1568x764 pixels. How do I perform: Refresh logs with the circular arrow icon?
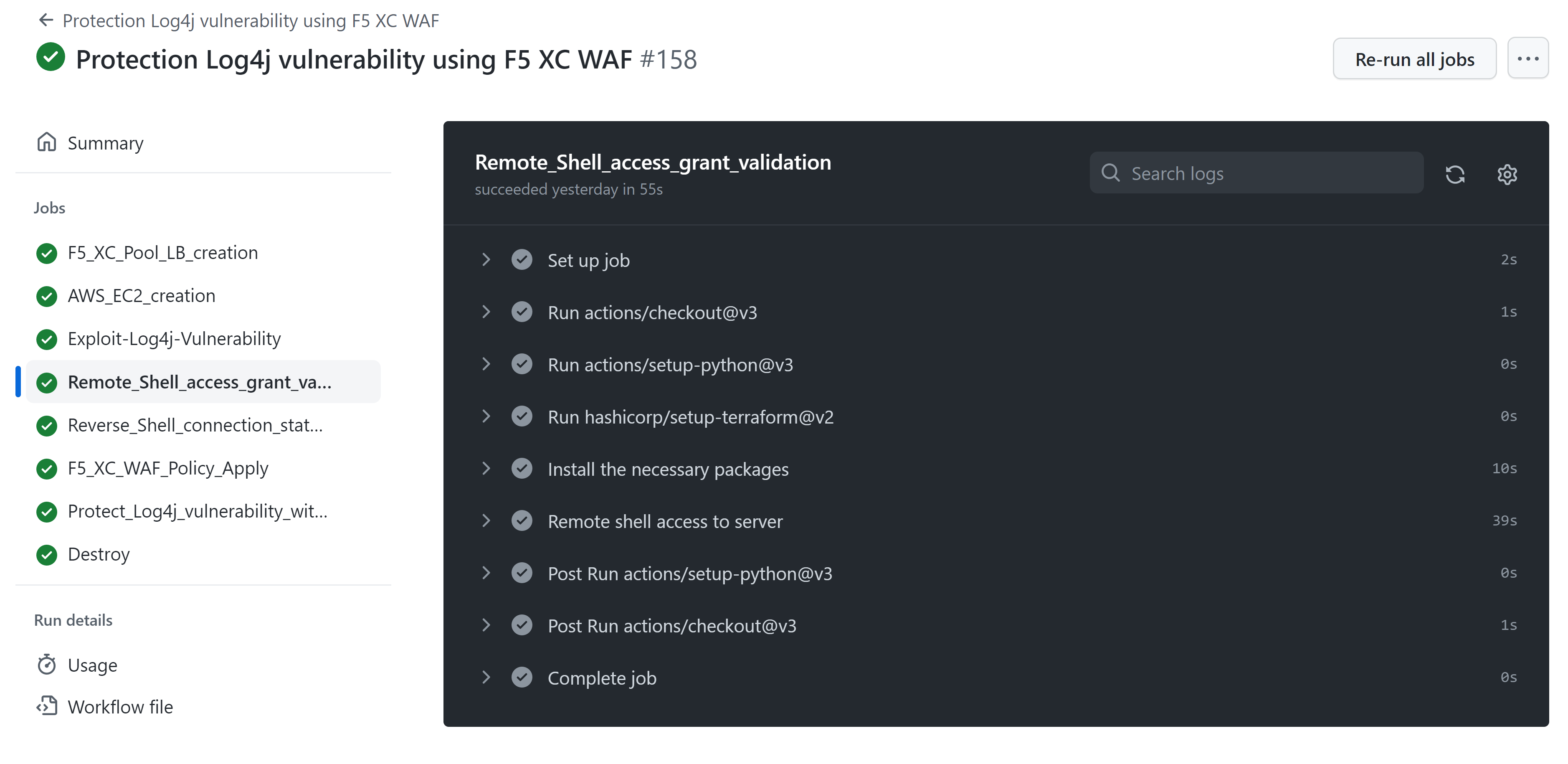tap(1455, 174)
